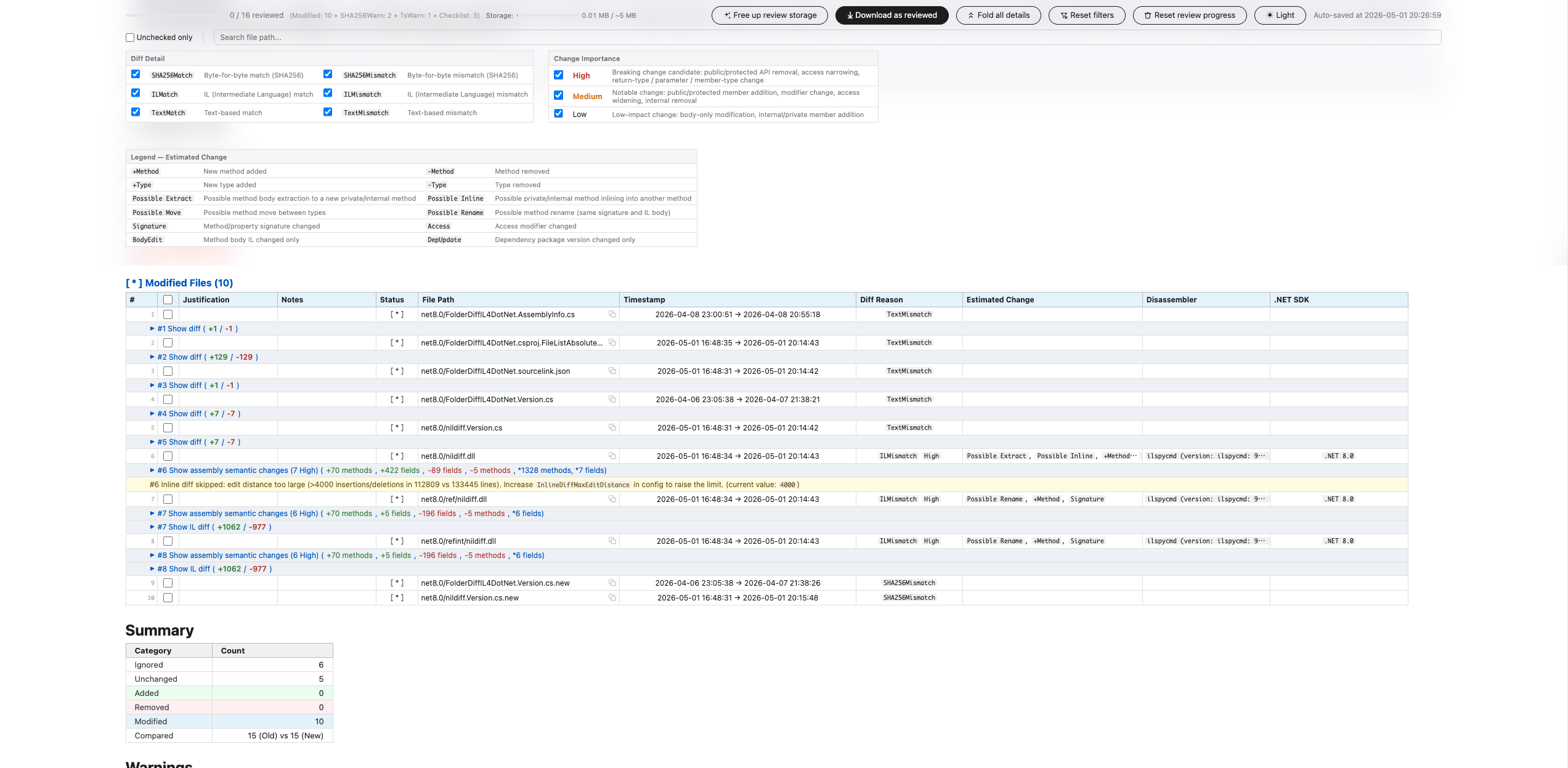Uncheck the SHA256Mismatch filter
1568x768 pixels.
(x=328, y=74)
